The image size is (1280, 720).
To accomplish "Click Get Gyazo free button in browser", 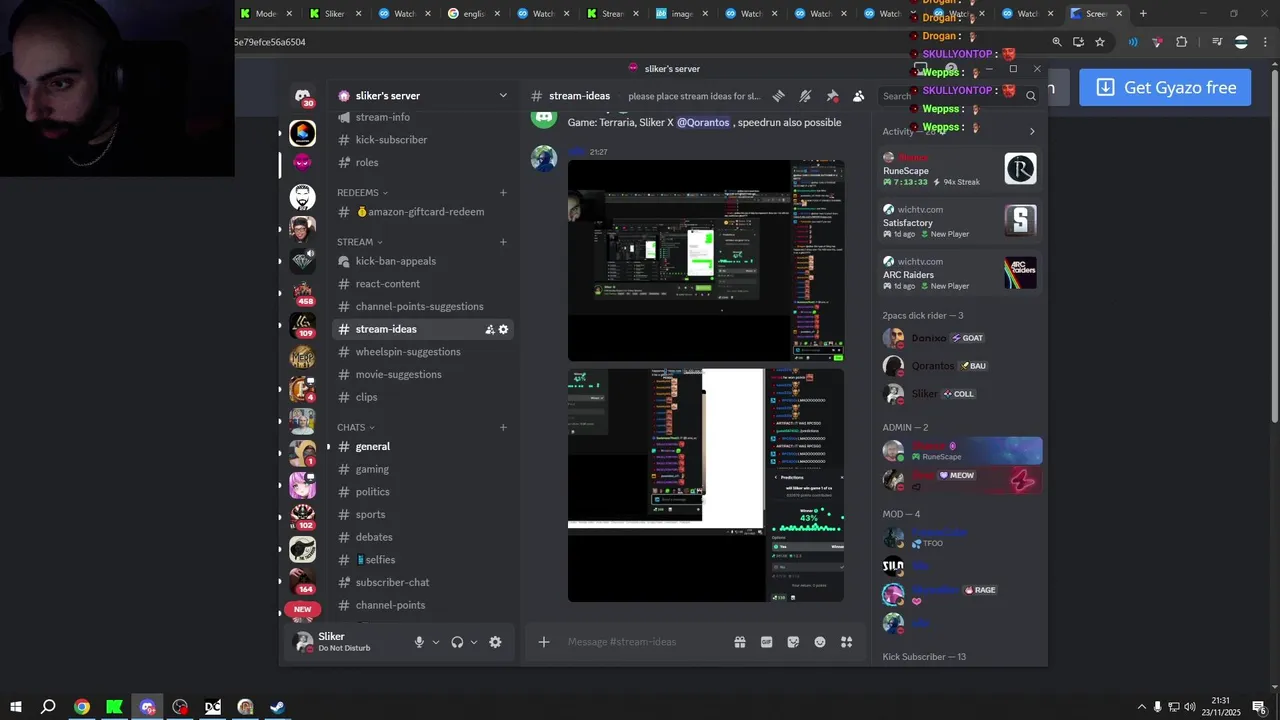I will (1165, 88).
